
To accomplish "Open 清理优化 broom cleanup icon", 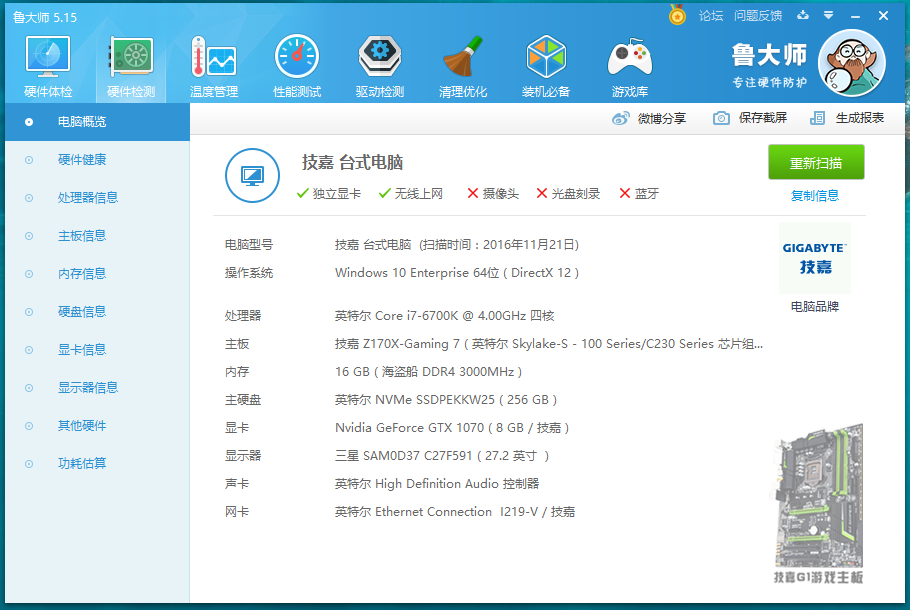I will tap(463, 56).
